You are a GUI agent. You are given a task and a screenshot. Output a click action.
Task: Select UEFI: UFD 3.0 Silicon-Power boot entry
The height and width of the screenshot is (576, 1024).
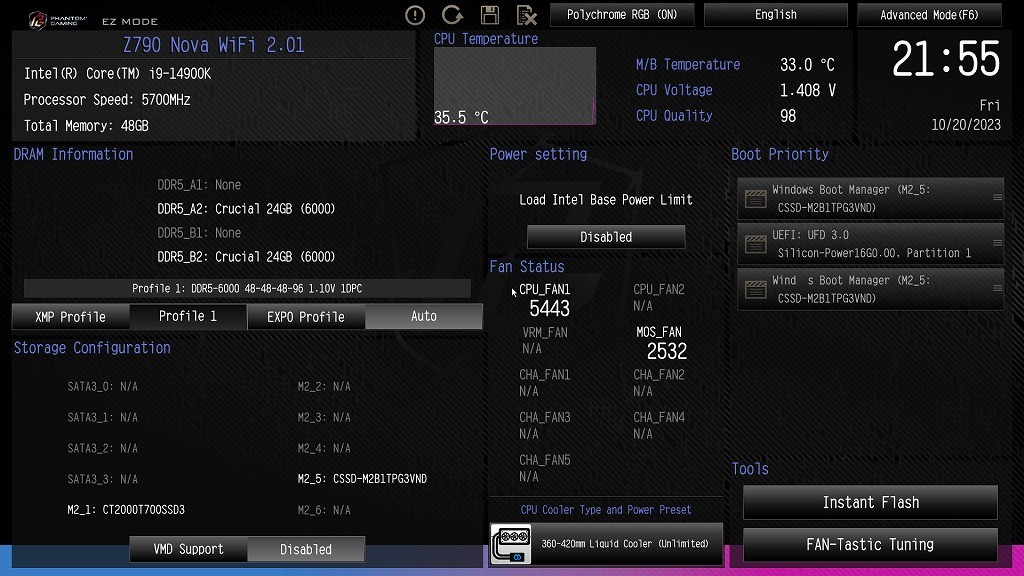coord(871,244)
